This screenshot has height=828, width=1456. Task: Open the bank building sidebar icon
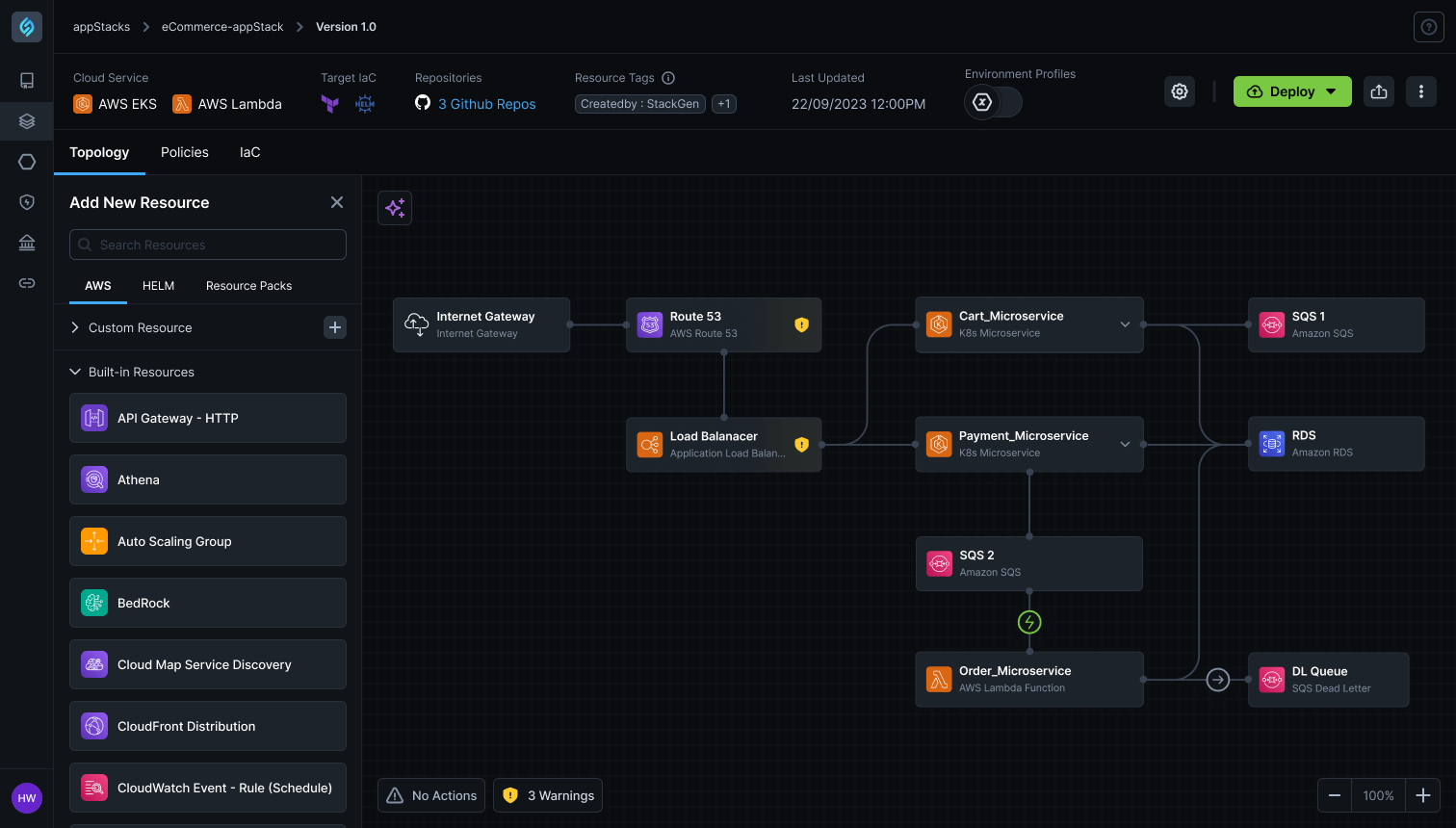pyautogui.click(x=27, y=243)
